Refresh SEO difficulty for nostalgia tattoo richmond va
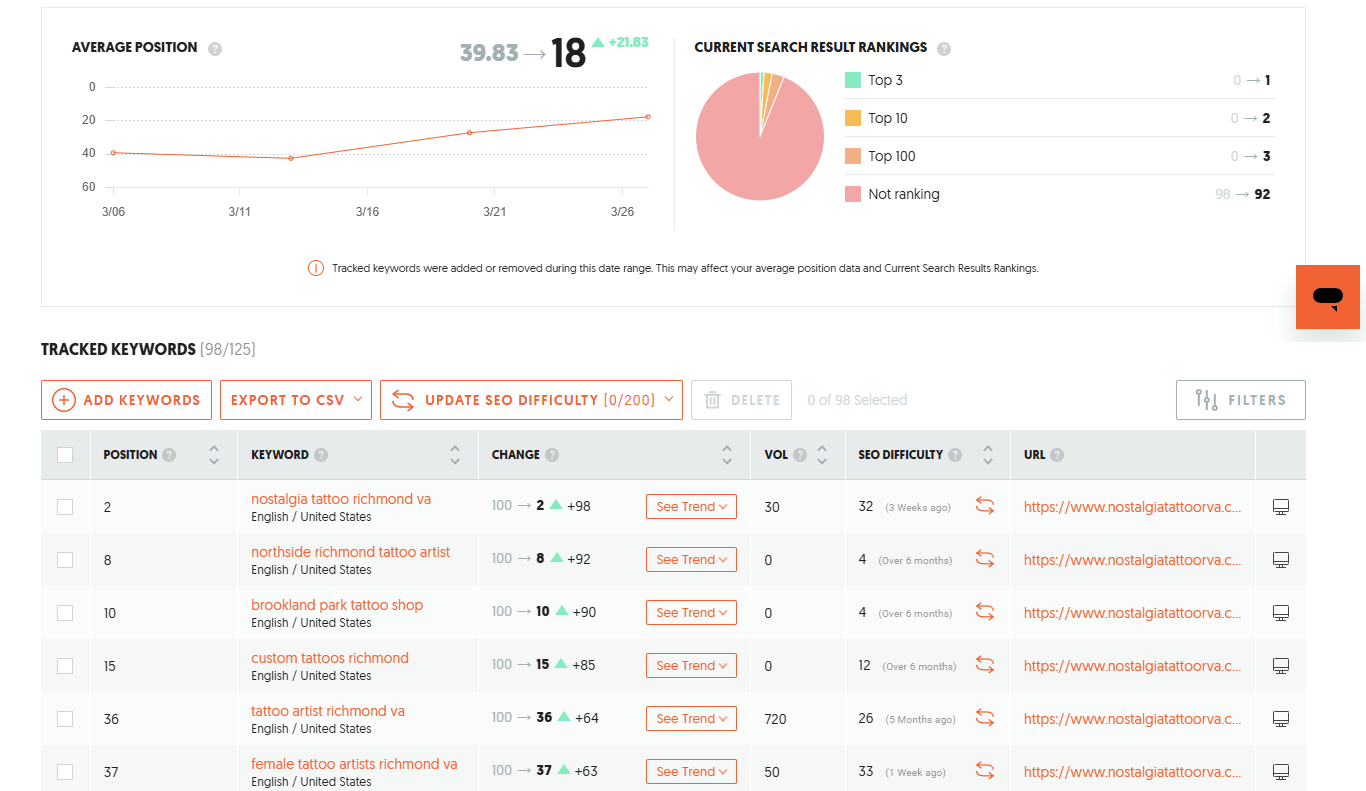1366x791 pixels. (x=985, y=507)
